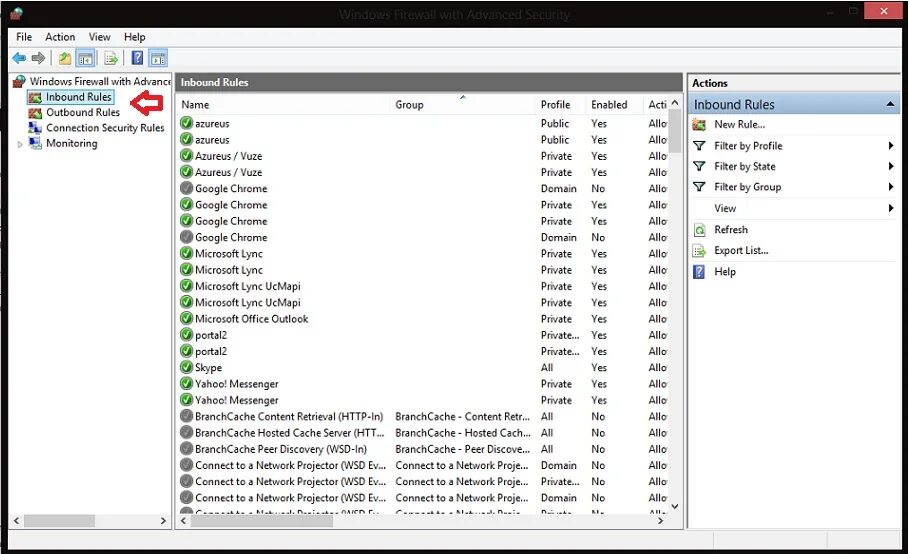Toggle the Show/Hide Action Pane toolbar icon
This screenshot has width=909, height=554.
pos(158,58)
